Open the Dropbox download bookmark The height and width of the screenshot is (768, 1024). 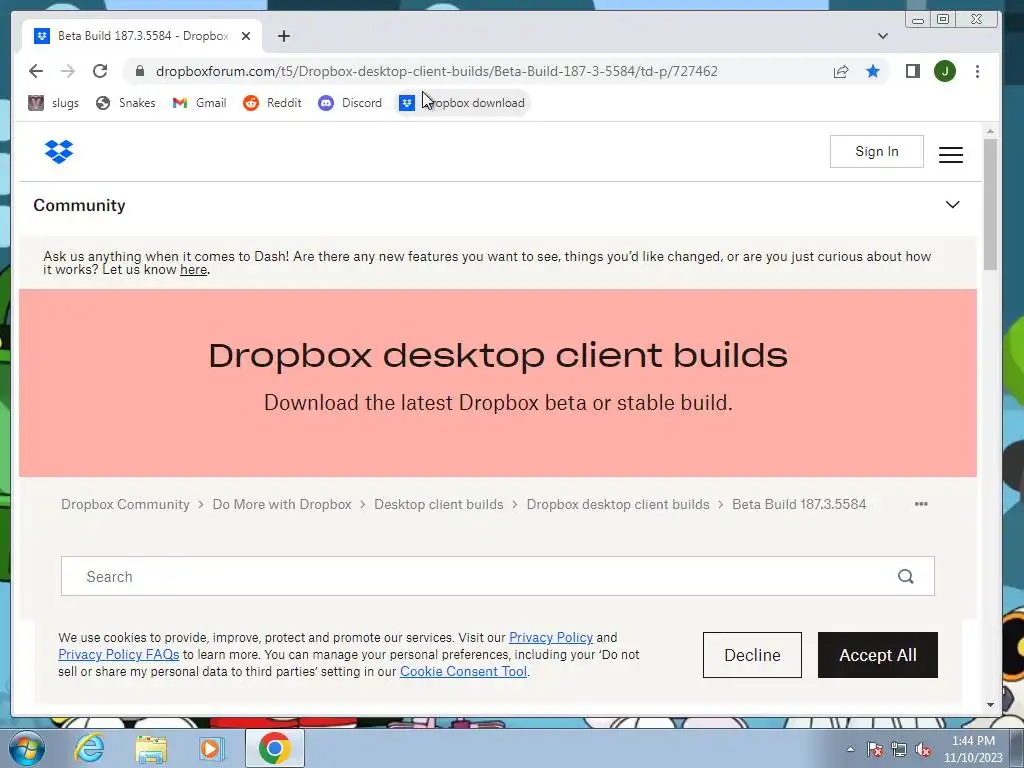(462, 103)
